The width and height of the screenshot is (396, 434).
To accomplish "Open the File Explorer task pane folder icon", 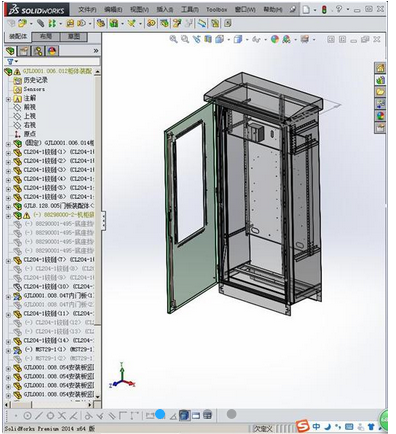I will [380, 92].
